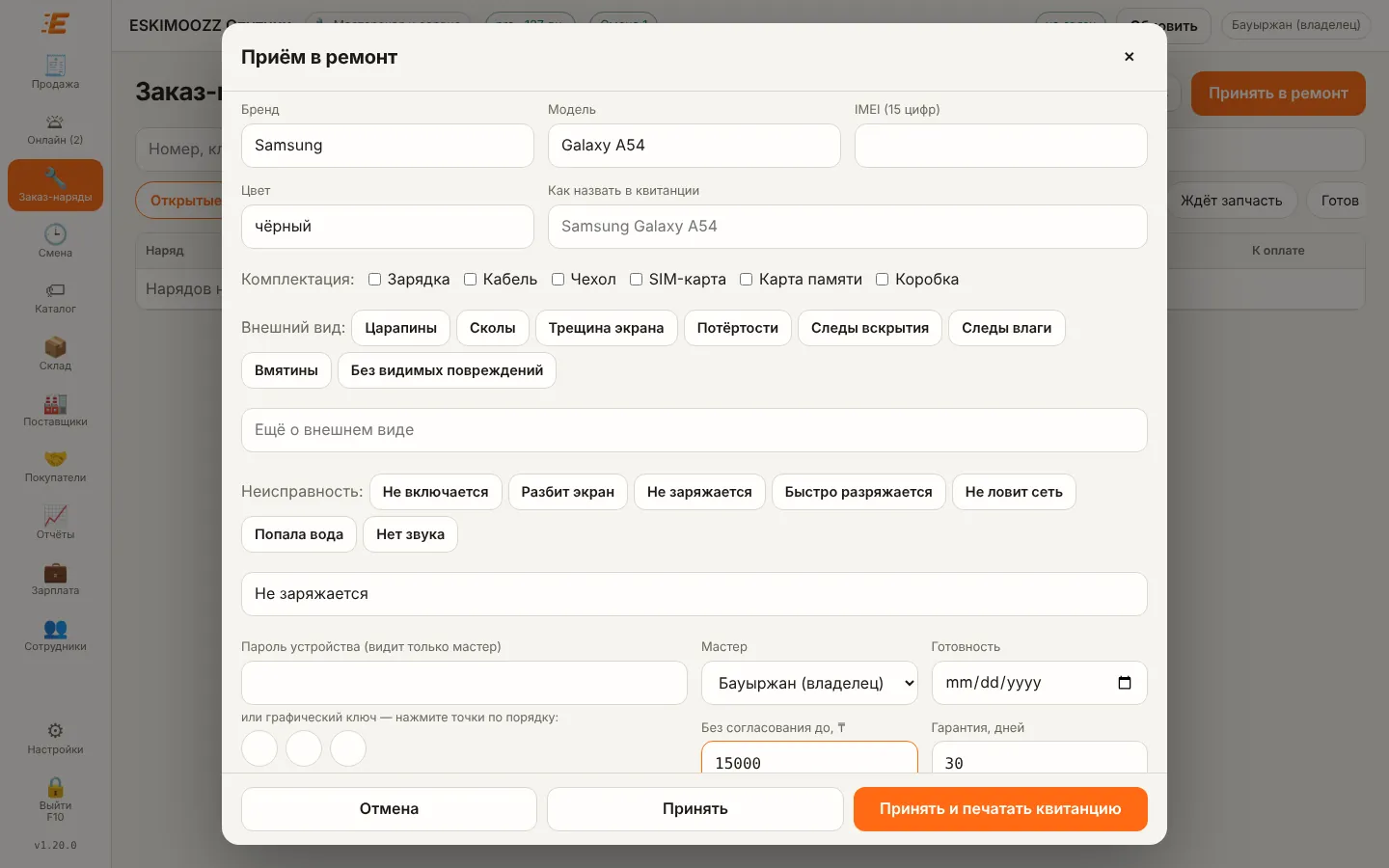This screenshot has height=868, width=1389.
Task: Select the Заказ-наряды sidebar item
Action: click(55, 185)
